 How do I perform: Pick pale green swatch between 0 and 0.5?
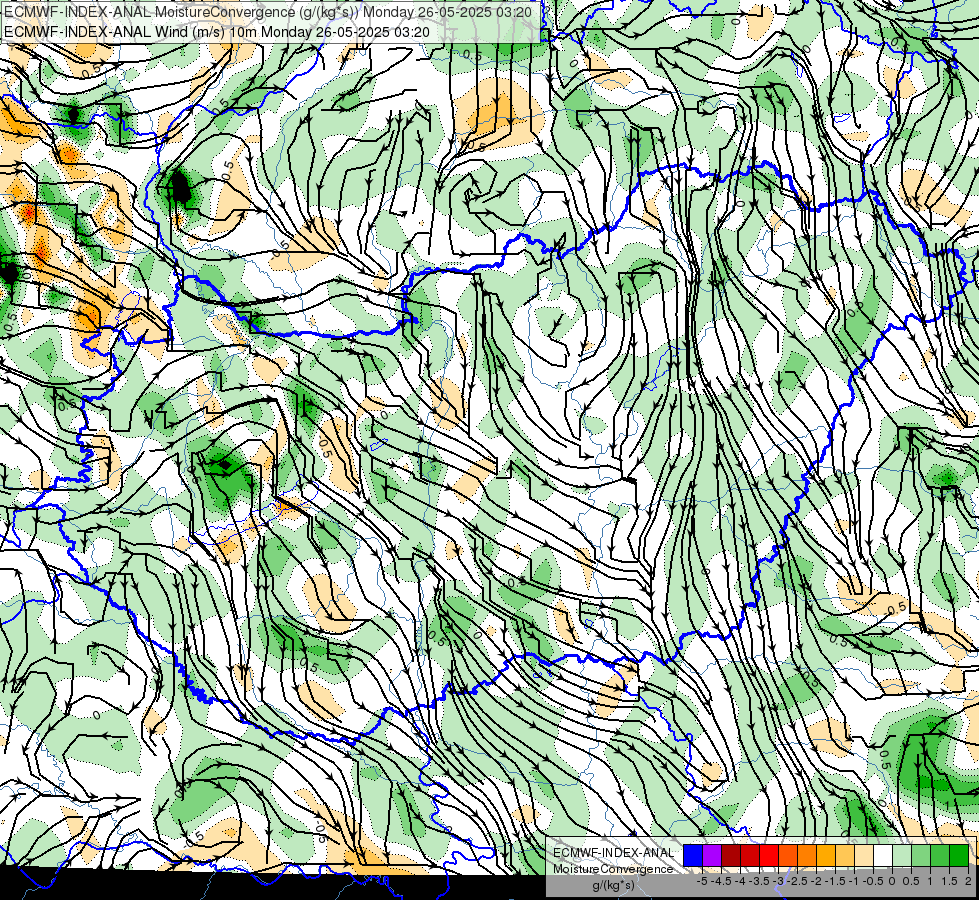(x=902, y=856)
